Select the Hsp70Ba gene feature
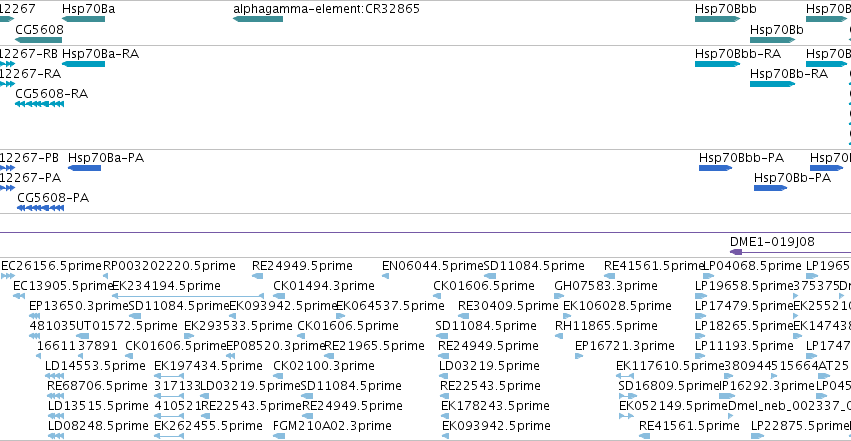The width and height of the screenshot is (851, 441). (84, 19)
